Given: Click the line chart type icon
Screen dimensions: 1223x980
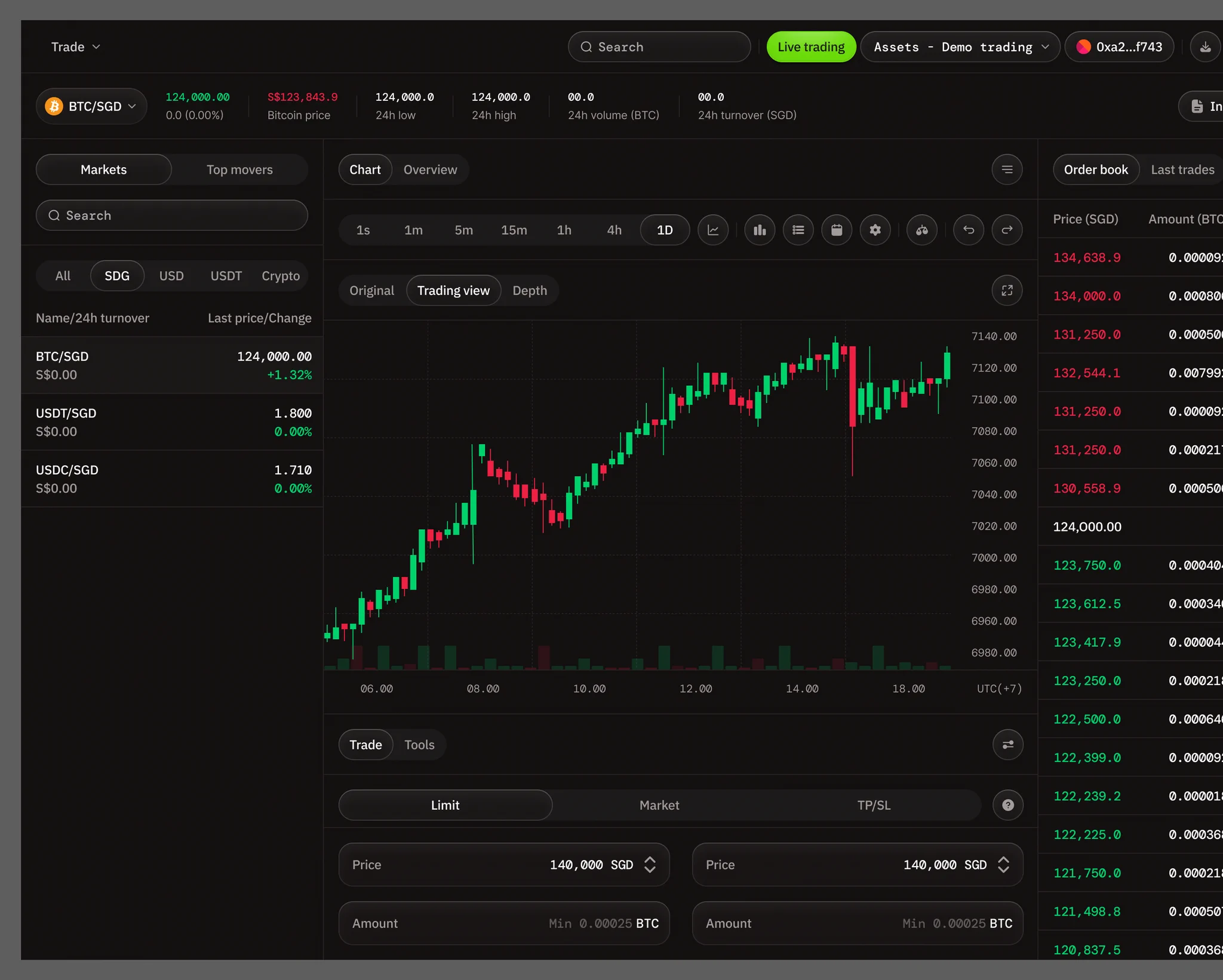Looking at the screenshot, I should pyautogui.click(x=713, y=230).
